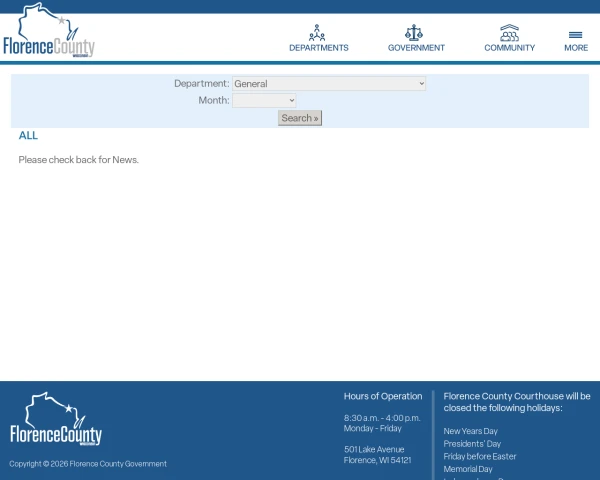Click the Departments org-chart icon
This screenshot has width=600, height=480.
pos(317,33)
